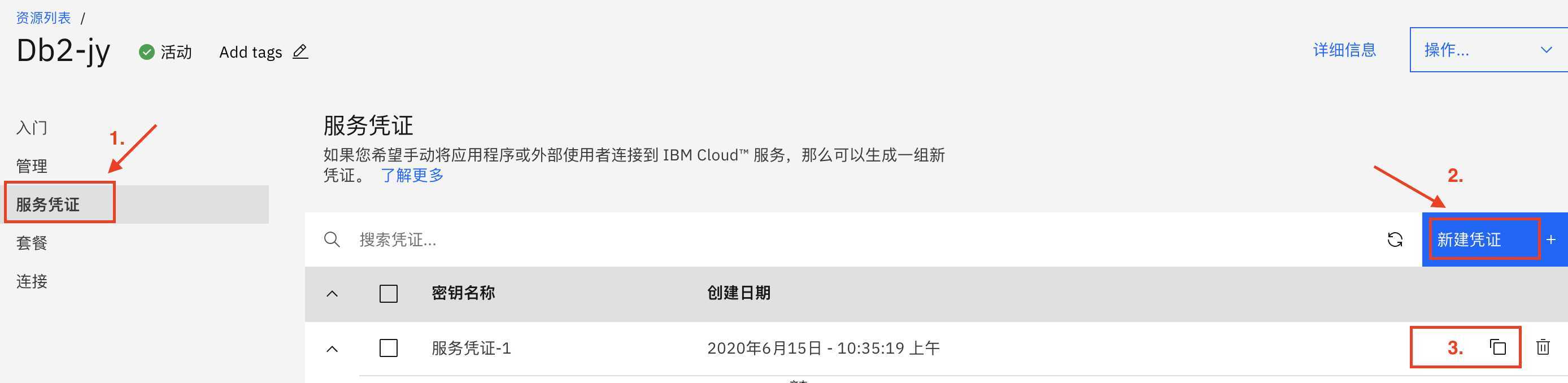Click the 新建凭证 button
Screen dimensions: 1568x383
[1495, 240]
